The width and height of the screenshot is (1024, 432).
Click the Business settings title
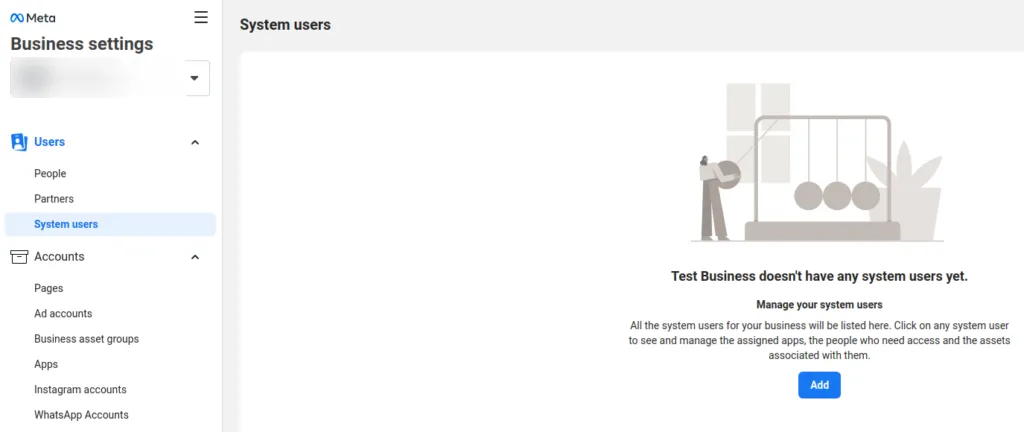pos(82,44)
